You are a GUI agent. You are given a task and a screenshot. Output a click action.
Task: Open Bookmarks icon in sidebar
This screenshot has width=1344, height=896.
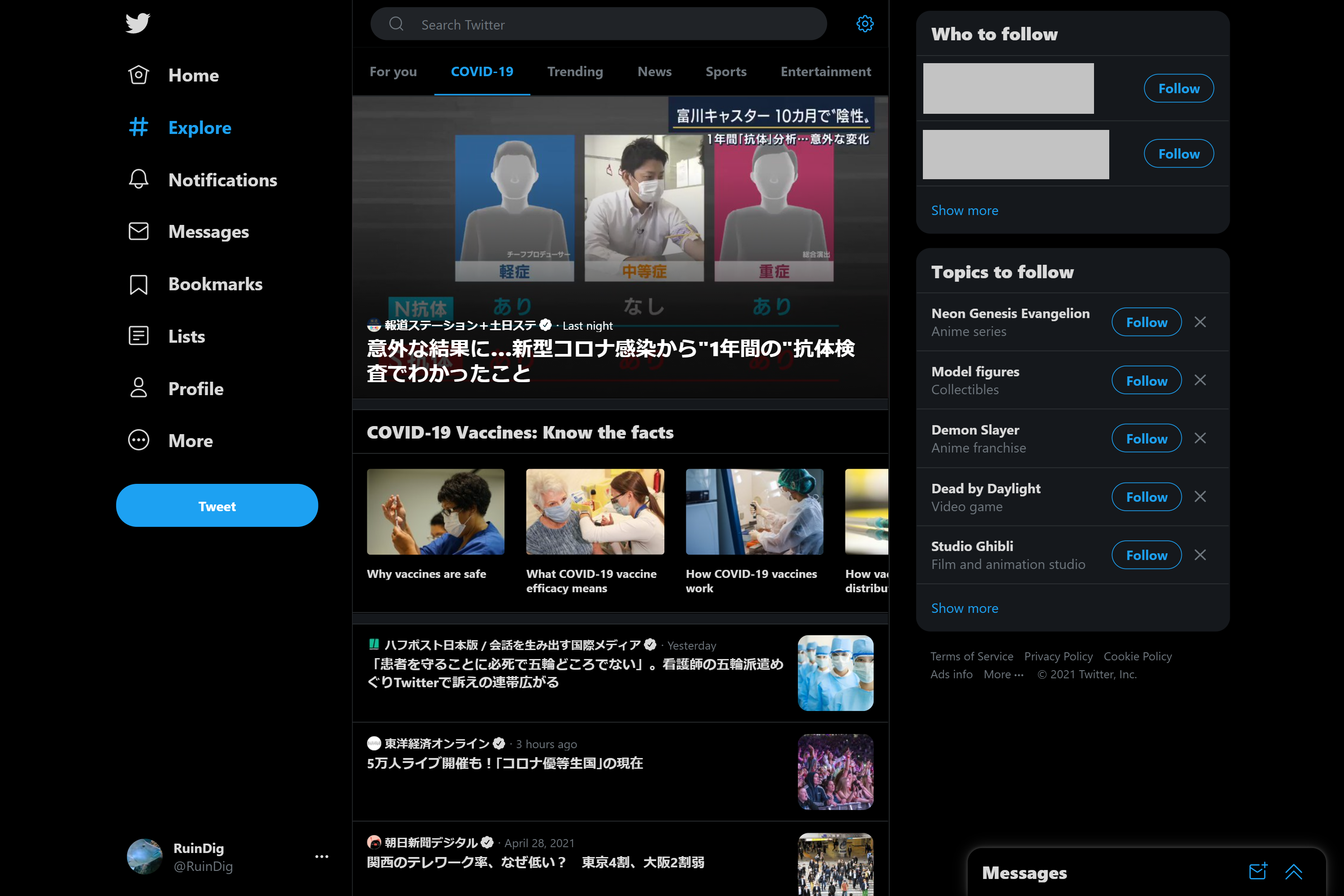point(138,284)
